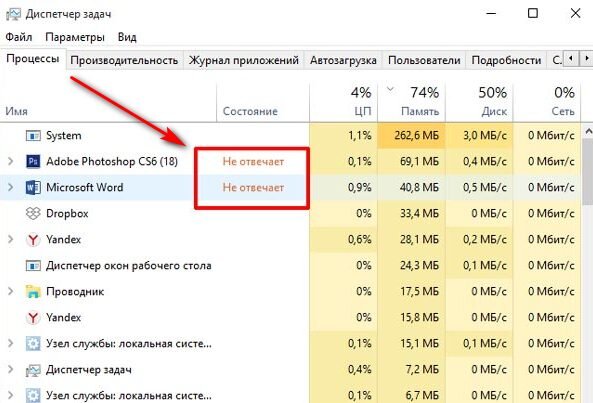Click the Yandex icon in 15,8 МБ row
593x403 pixels.
[x=33, y=318]
